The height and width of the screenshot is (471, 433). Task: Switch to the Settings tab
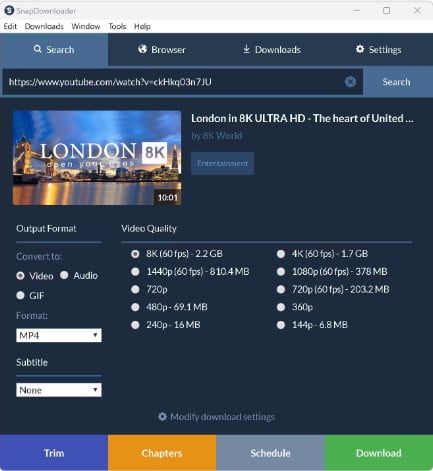click(379, 50)
